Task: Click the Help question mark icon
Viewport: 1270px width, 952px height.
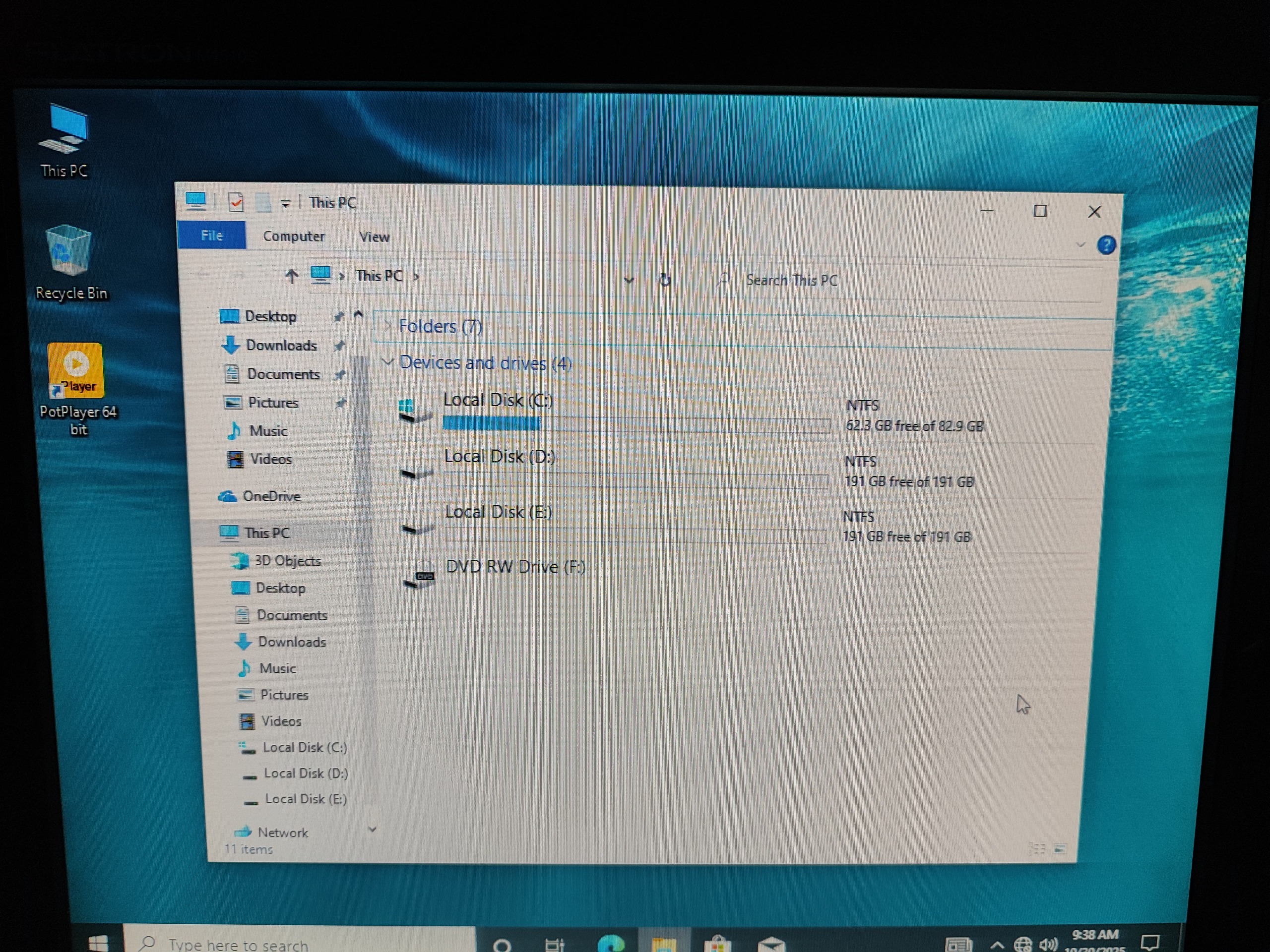Action: (x=1106, y=245)
